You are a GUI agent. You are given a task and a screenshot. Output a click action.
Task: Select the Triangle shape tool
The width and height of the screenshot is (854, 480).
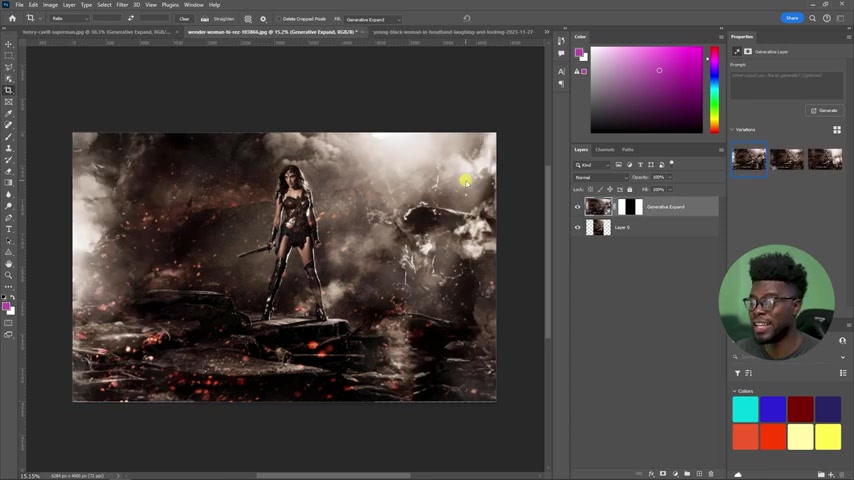[8, 252]
